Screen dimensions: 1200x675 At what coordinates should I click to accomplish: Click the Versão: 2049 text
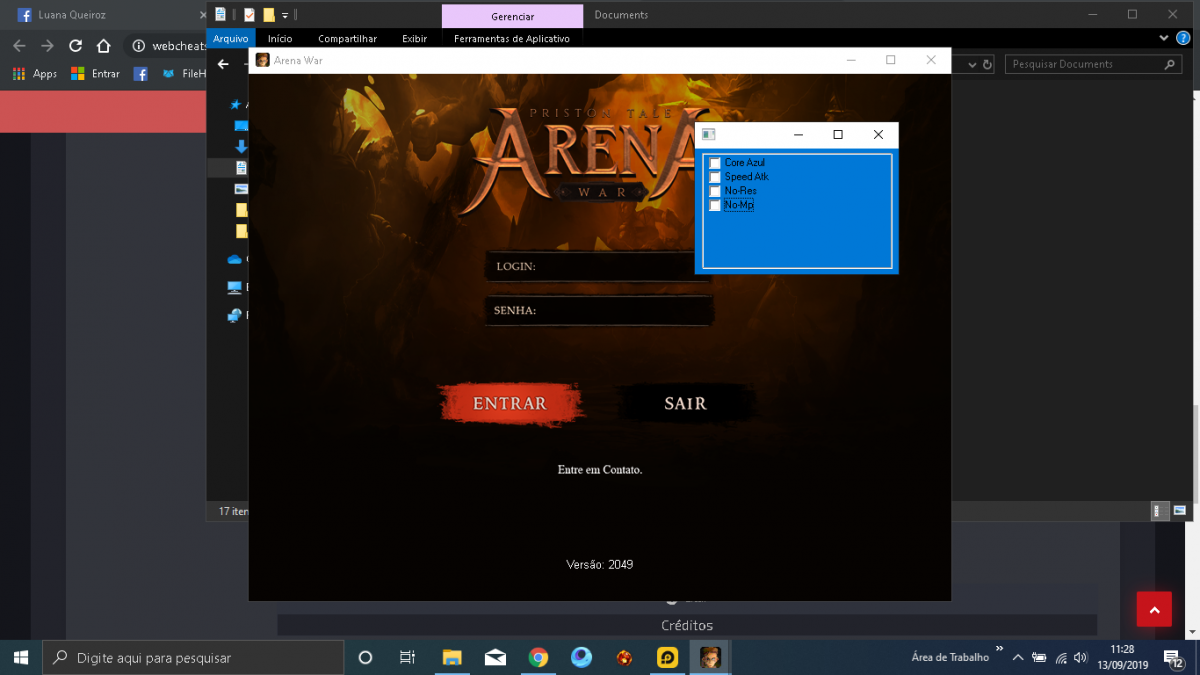click(x=600, y=564)
